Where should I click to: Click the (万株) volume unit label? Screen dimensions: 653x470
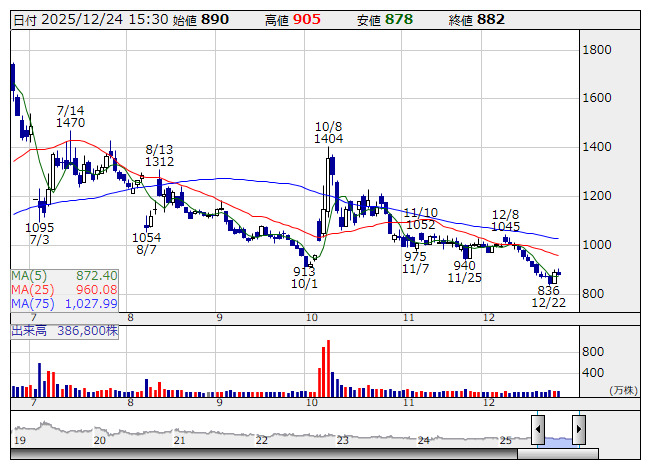[x=623, y=390]
